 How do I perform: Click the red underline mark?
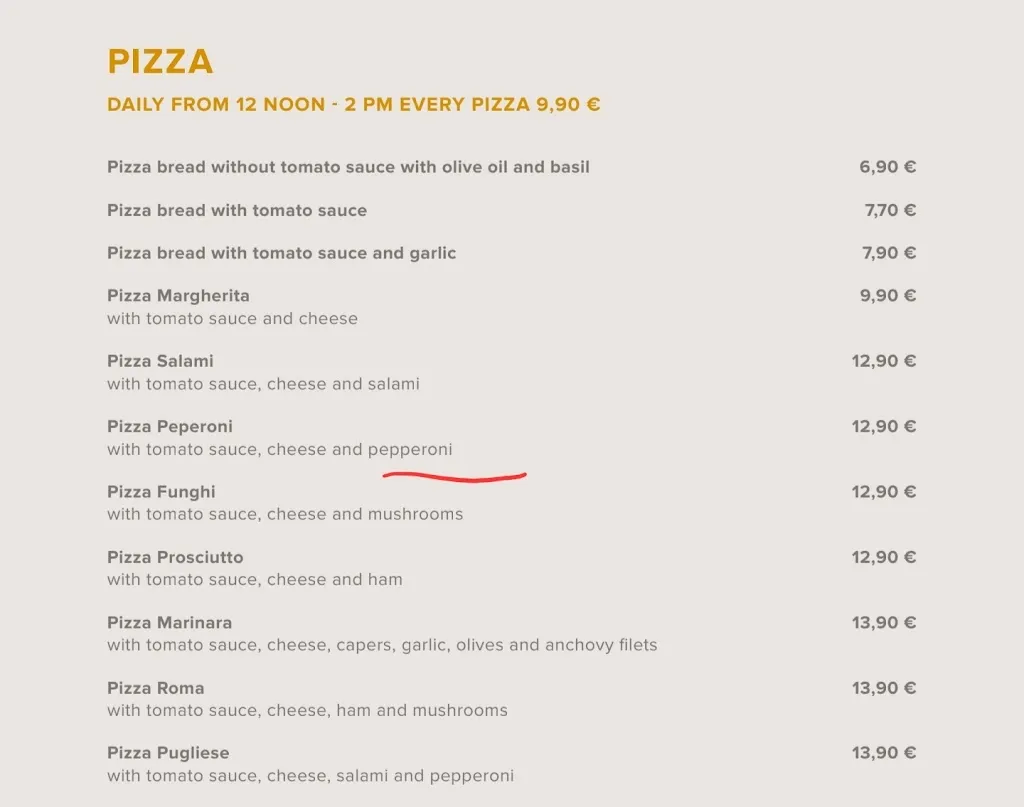click(x=455, y=477)
